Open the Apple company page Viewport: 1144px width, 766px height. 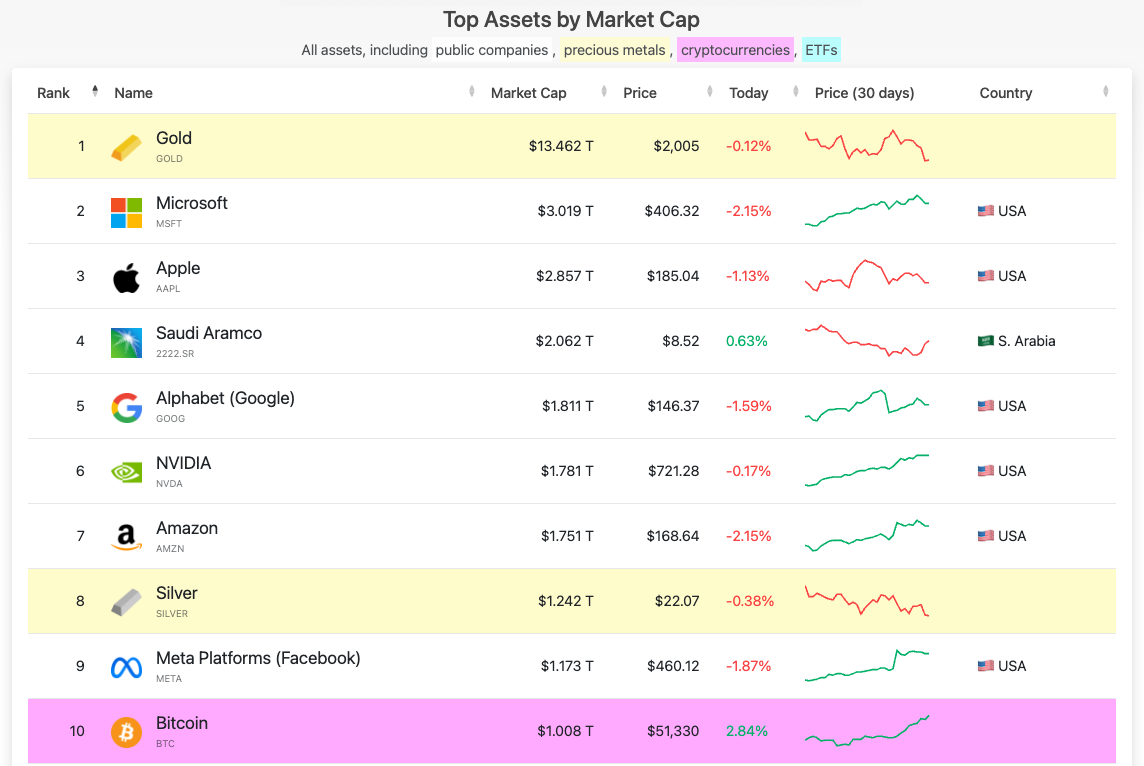pyautogui.click(x=178, y=268)
